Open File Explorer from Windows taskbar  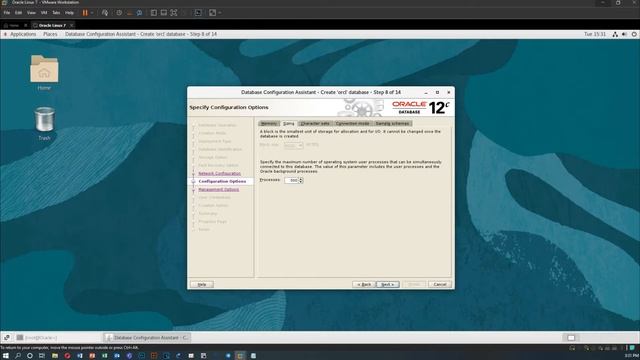55,356
